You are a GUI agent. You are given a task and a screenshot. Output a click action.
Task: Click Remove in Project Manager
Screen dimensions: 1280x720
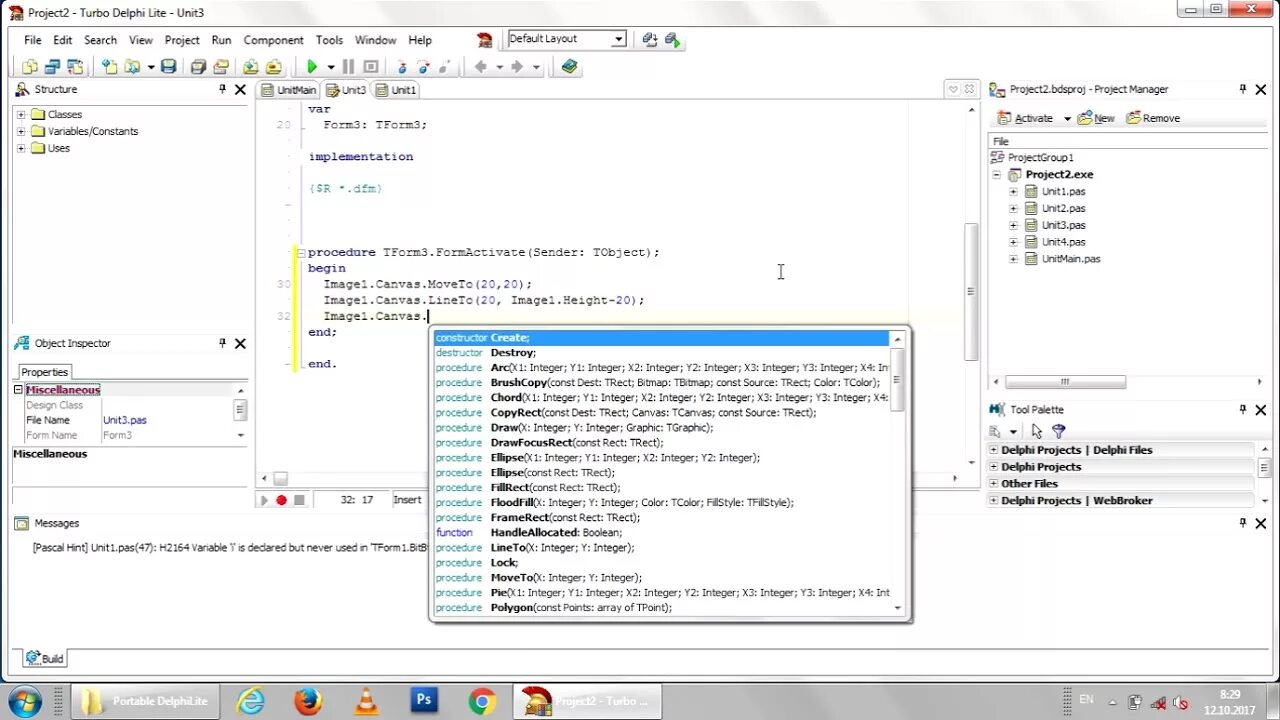(1153, 118)
